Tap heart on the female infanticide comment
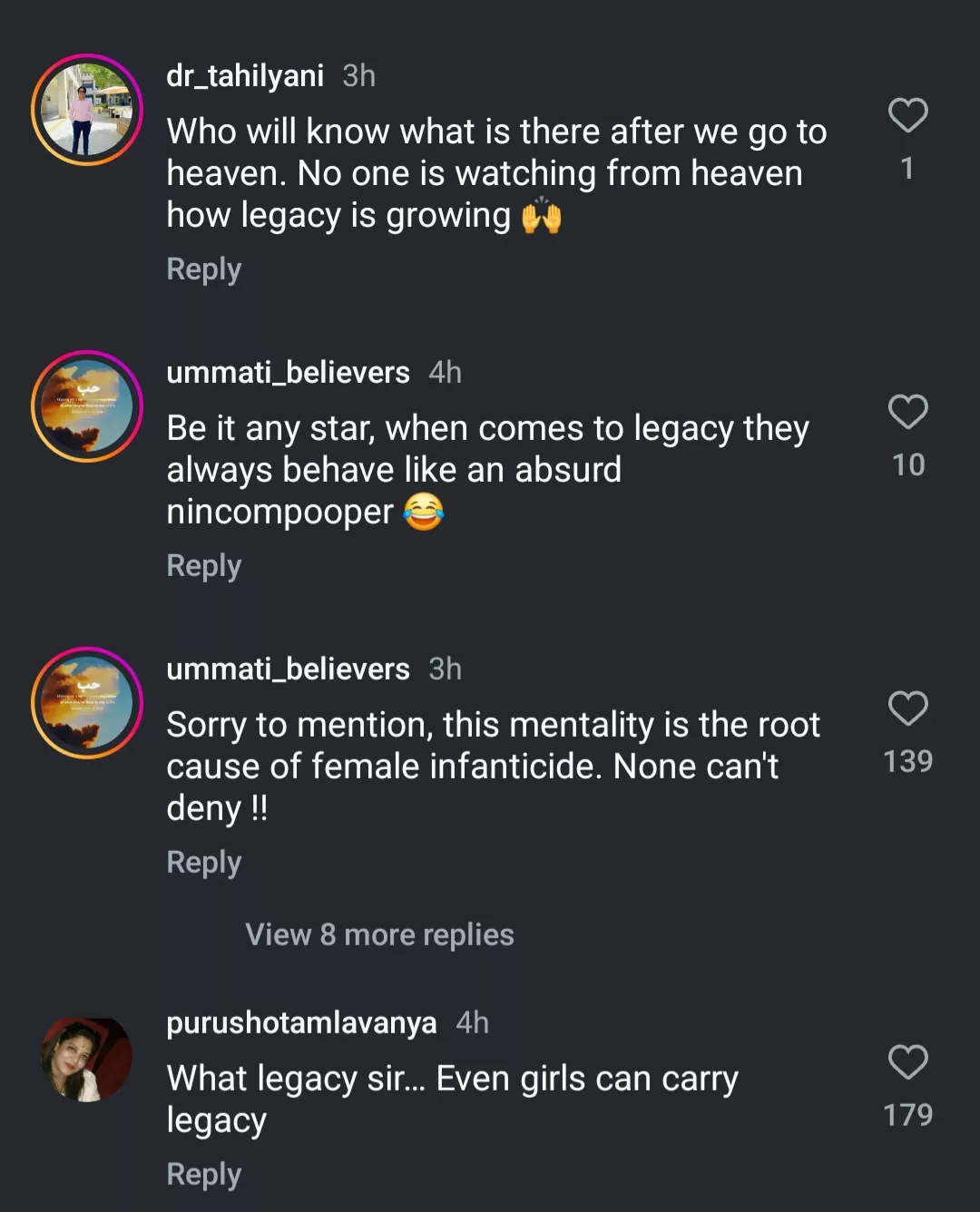 click(907, 709)
